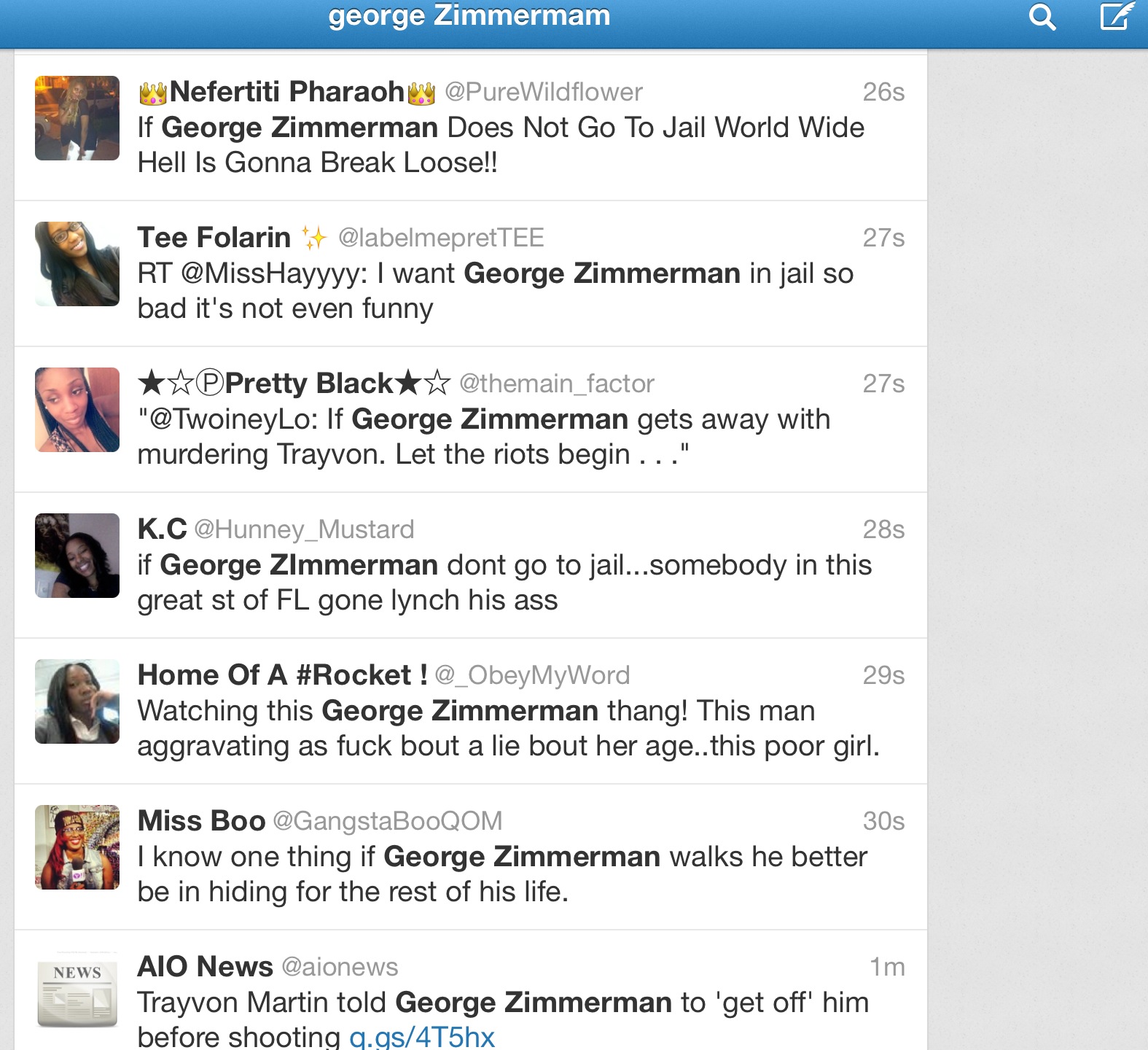Image resolution: width=1148 pixels, height=1050 pixels.
Task: Open Home Of A #Rocket avatar
Action: (77, 701)
